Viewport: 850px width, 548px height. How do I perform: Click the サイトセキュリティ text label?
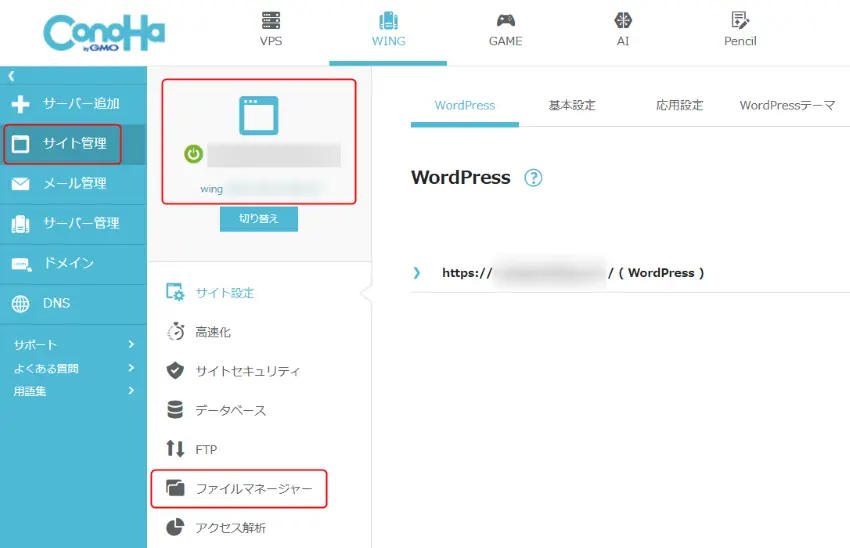pos(248,371)
